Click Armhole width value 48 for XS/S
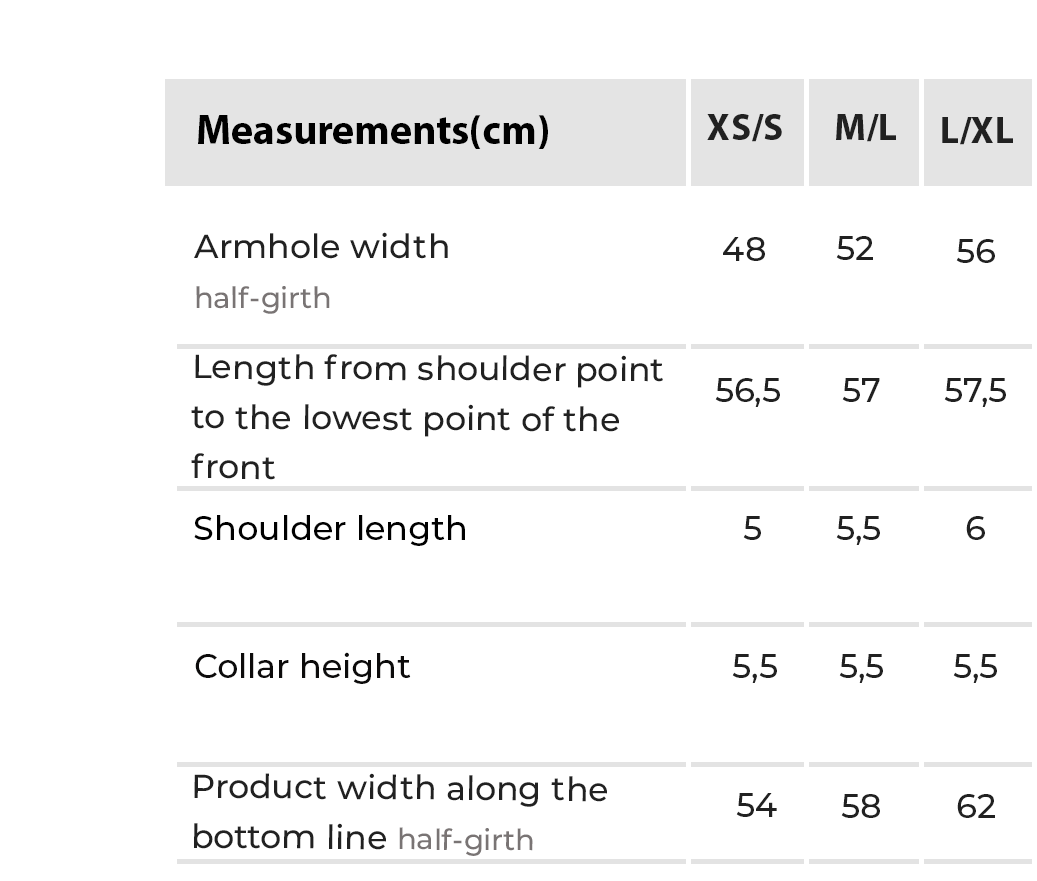 (744, 249)
